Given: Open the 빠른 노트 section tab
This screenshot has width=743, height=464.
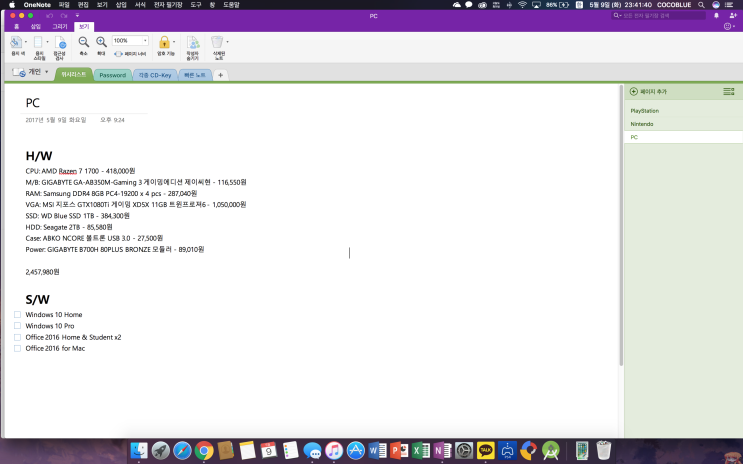Looking at the screenshot, I should 195,75.
